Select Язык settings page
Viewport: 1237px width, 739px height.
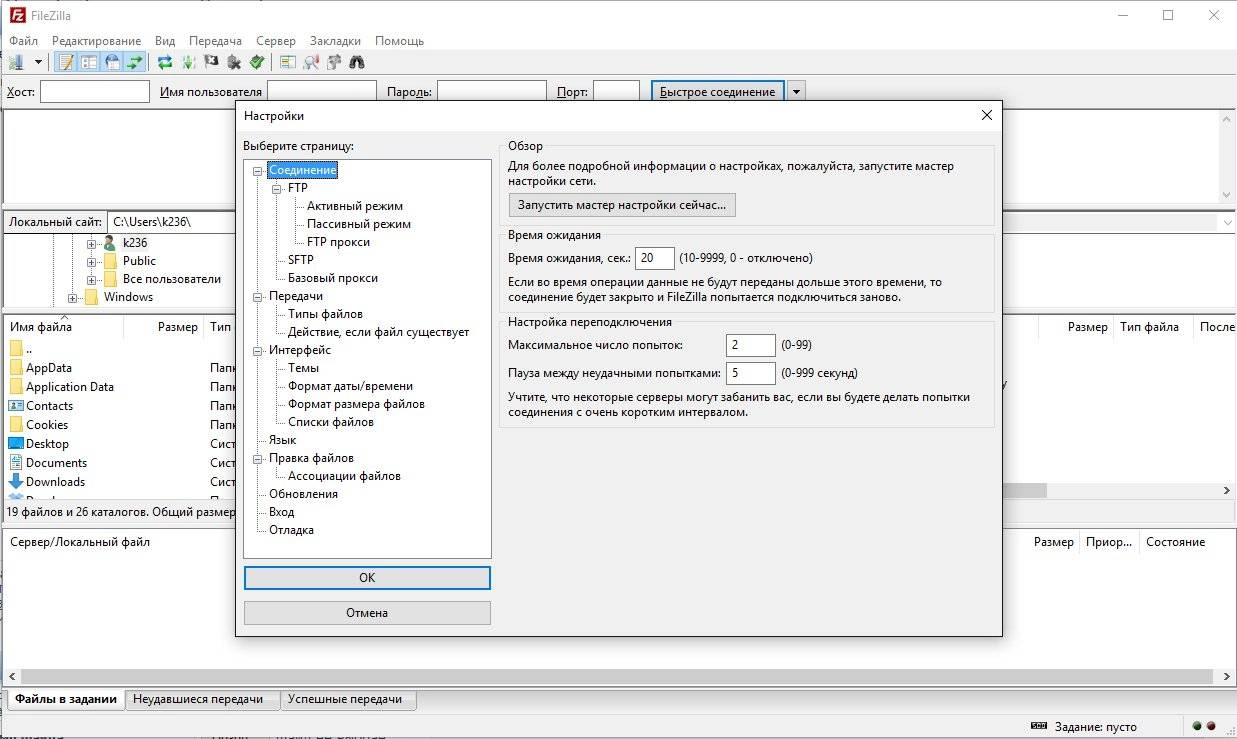pyautogui.click(x=283, y=440)
